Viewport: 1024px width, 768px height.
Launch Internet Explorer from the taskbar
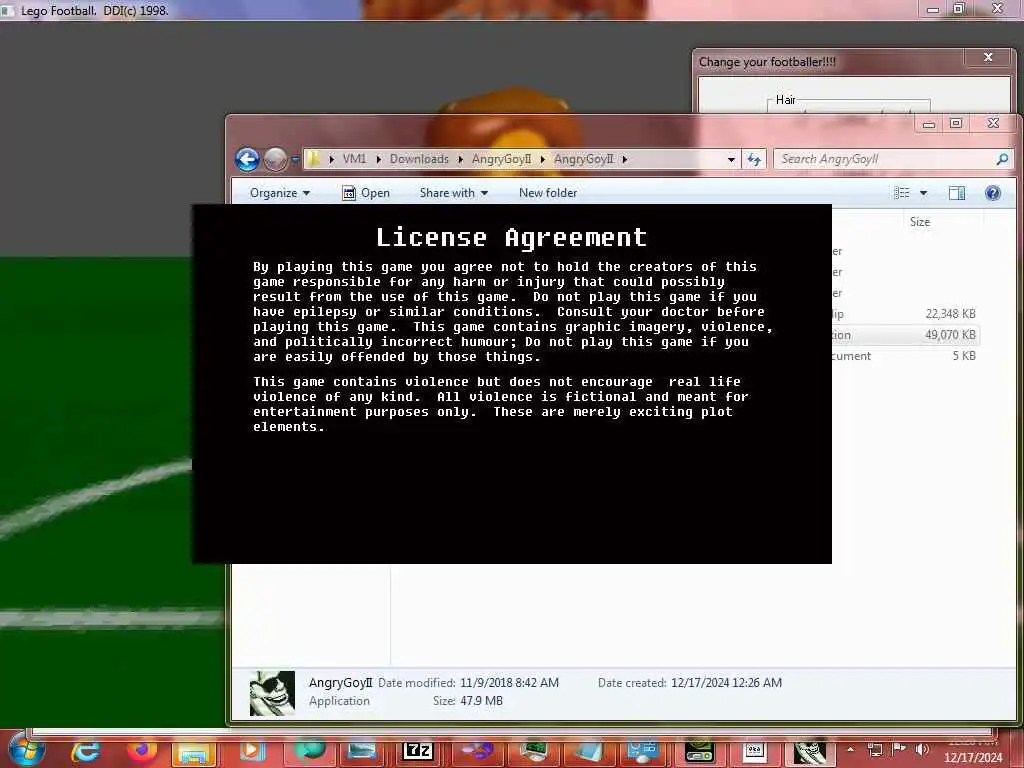(x=85, y=751)
